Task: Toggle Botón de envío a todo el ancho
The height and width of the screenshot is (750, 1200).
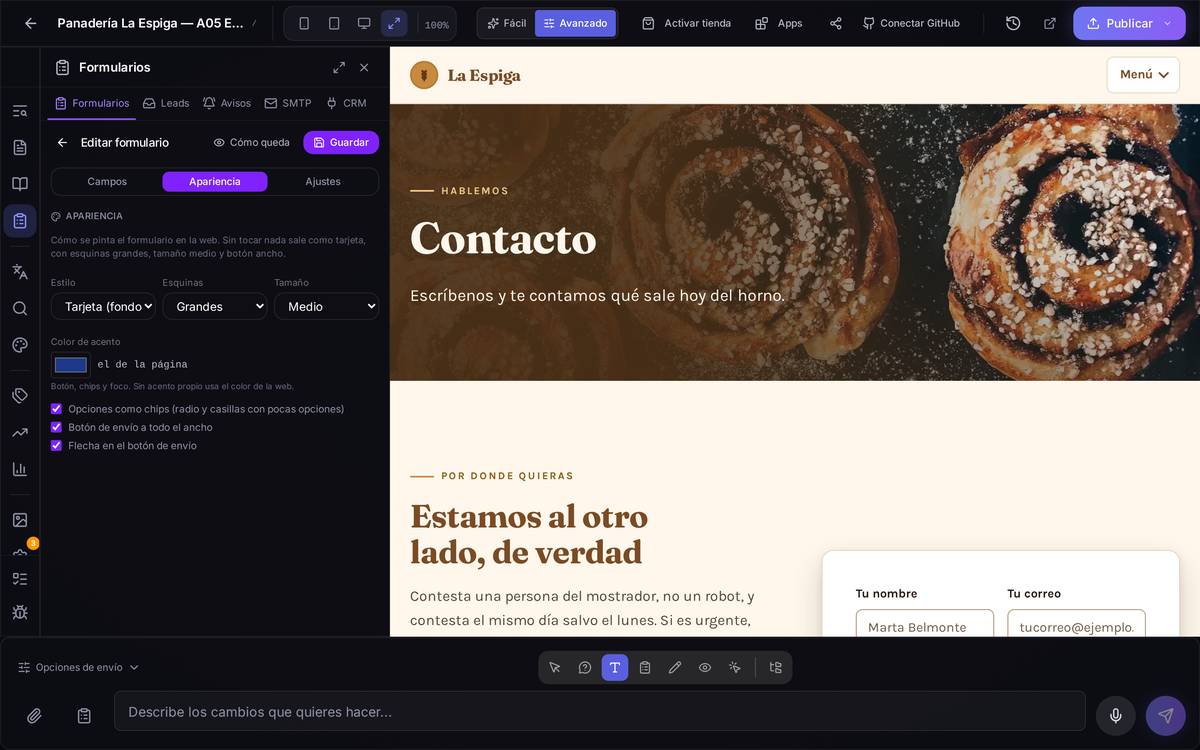Action: pos(56,427)
